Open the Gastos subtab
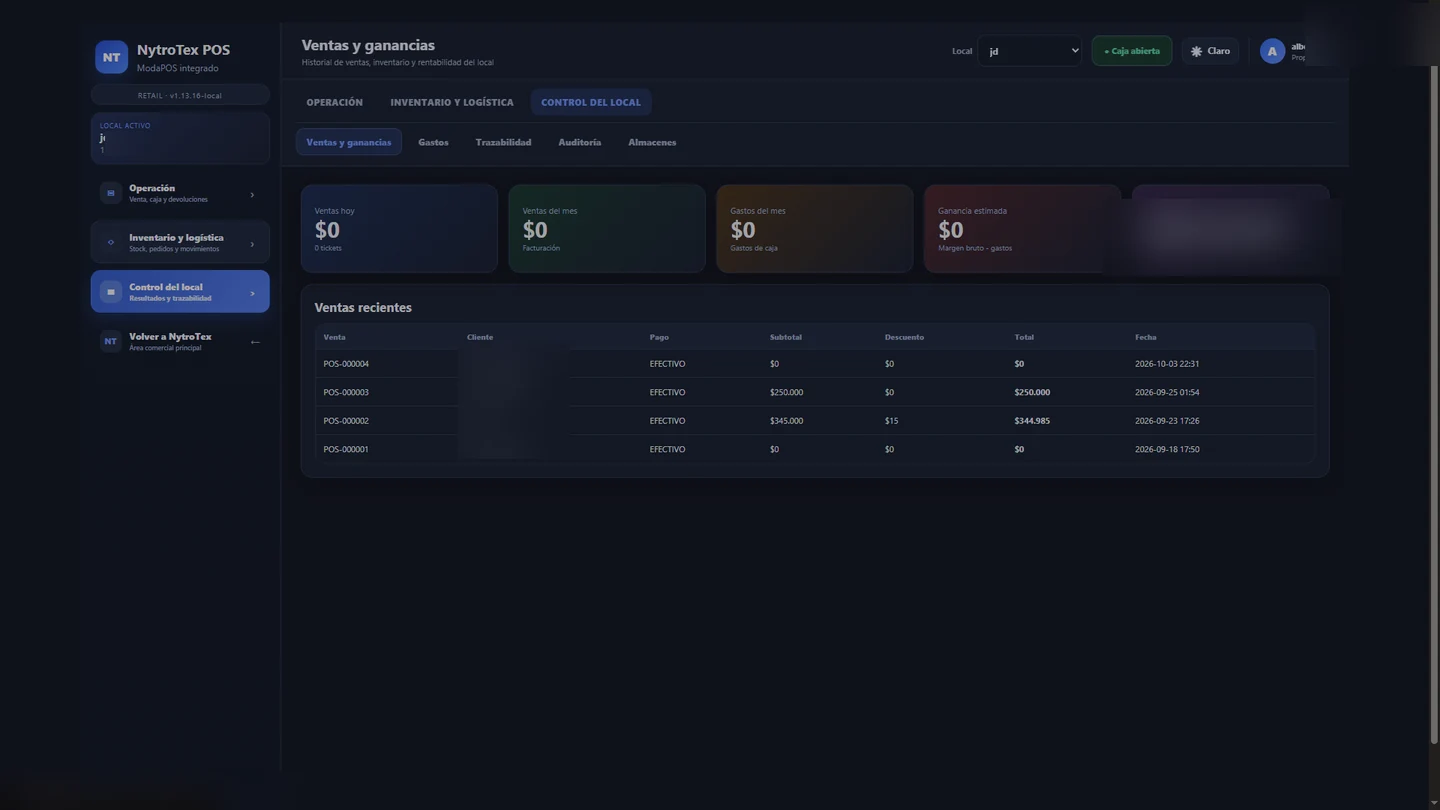 [x=433, y=142]
